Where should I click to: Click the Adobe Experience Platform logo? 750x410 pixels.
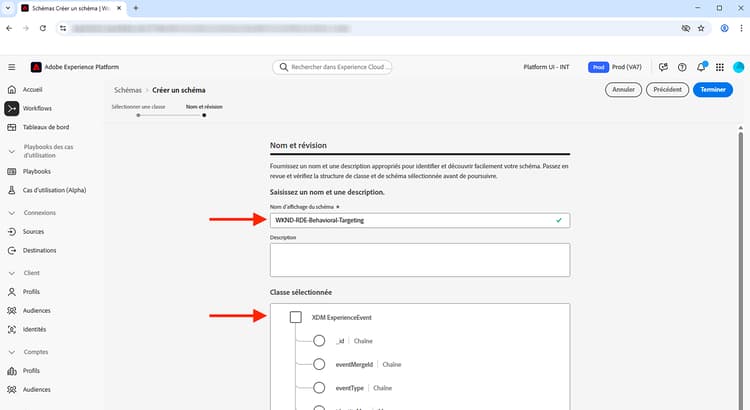[36, 67]
